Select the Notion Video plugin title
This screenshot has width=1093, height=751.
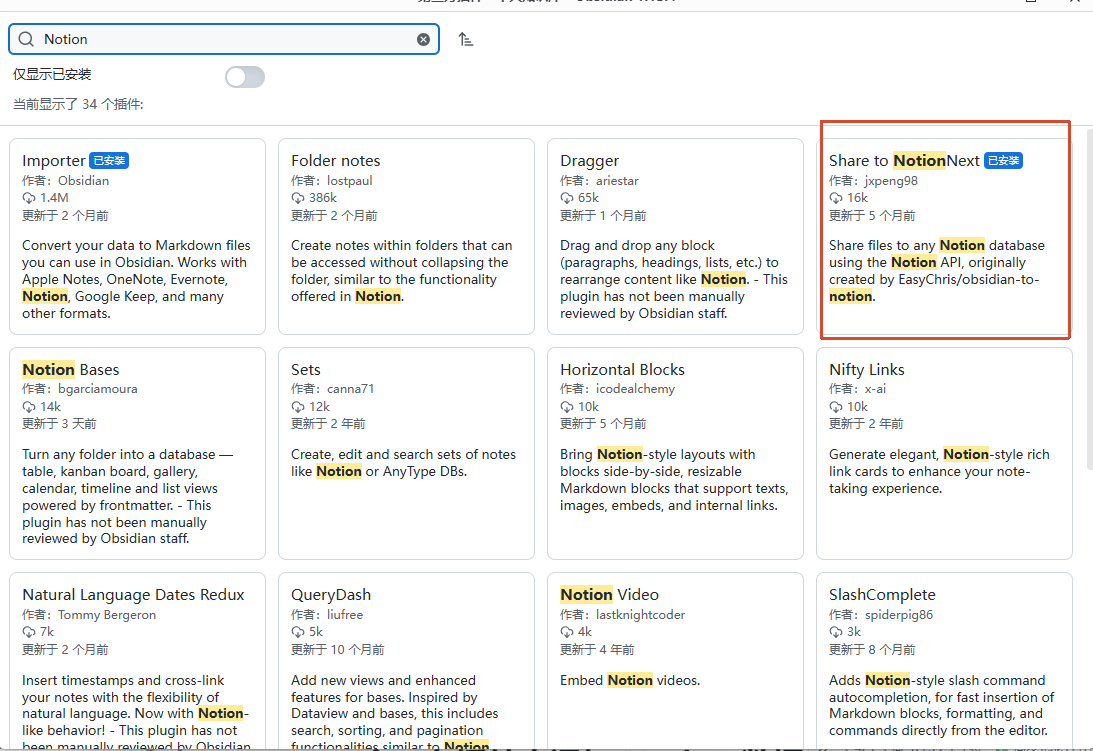coord(609,595)
